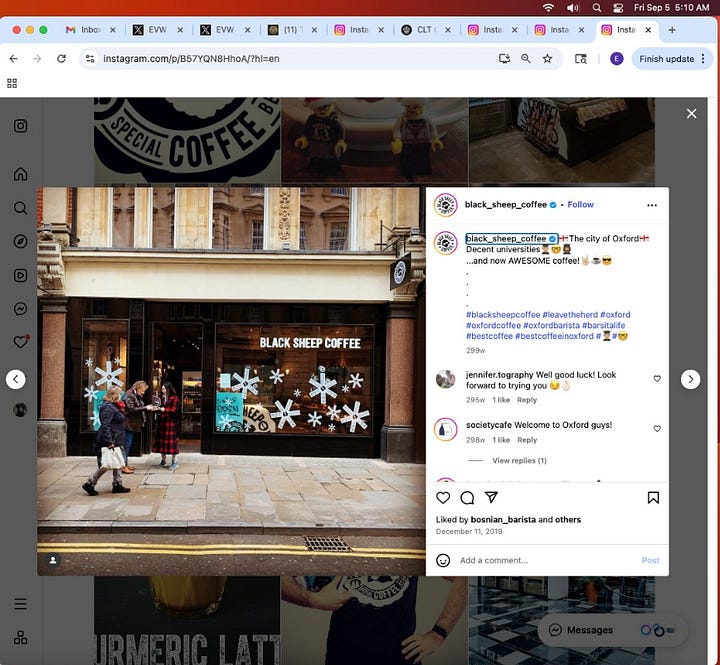This screenshot has width=720, height=665.
Task: Open install app icon in address bar
Action: [x=504, y=59]
